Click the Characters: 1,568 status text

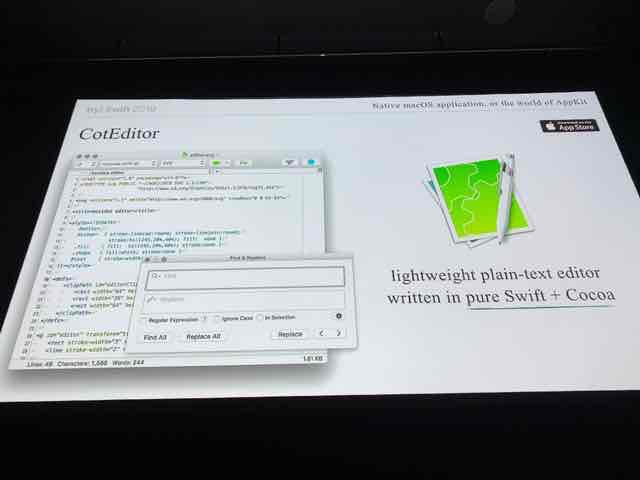[x=82, y=363]
